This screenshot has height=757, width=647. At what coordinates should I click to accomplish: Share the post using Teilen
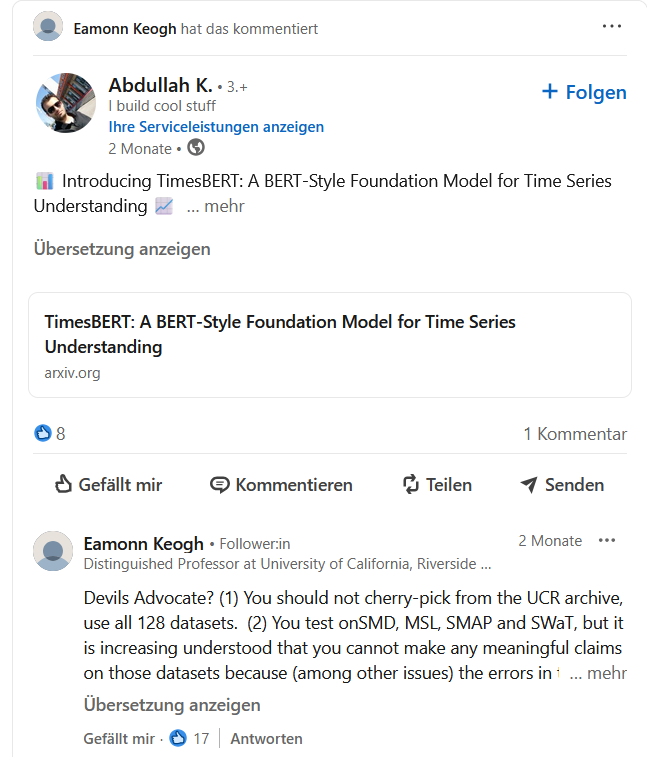click(x=436, y=485)
